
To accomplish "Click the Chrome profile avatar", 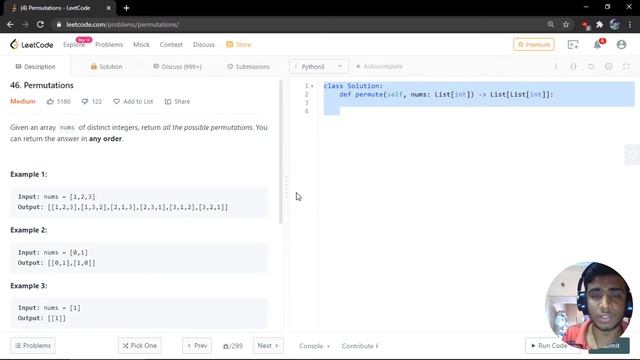I will coord(615,24).
